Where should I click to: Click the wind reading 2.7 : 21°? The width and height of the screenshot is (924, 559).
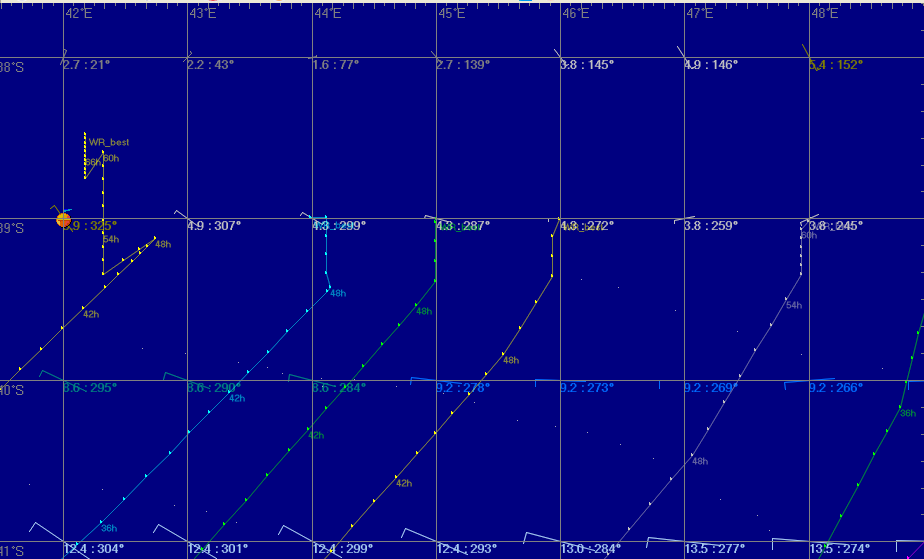point(86,65)
